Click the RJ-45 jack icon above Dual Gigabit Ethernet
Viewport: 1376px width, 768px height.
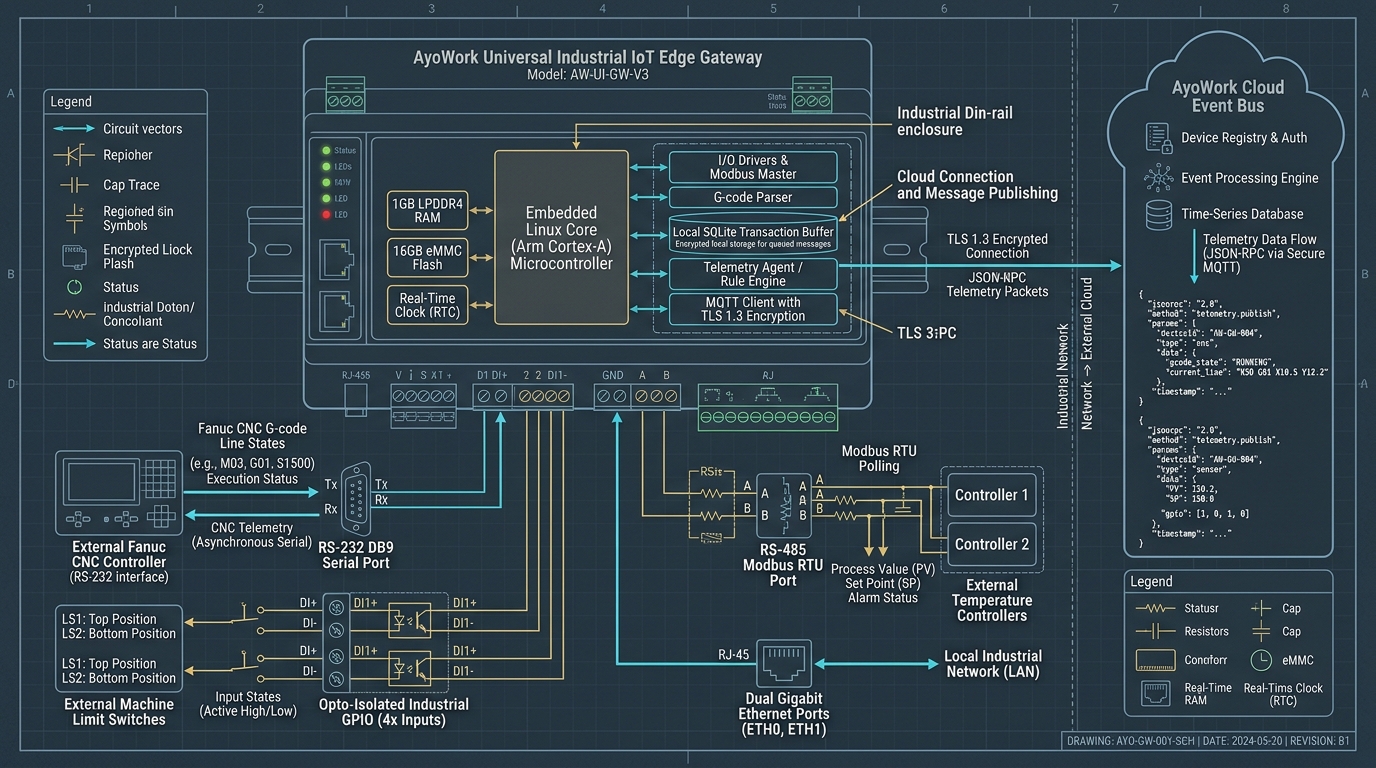(783, 663)
